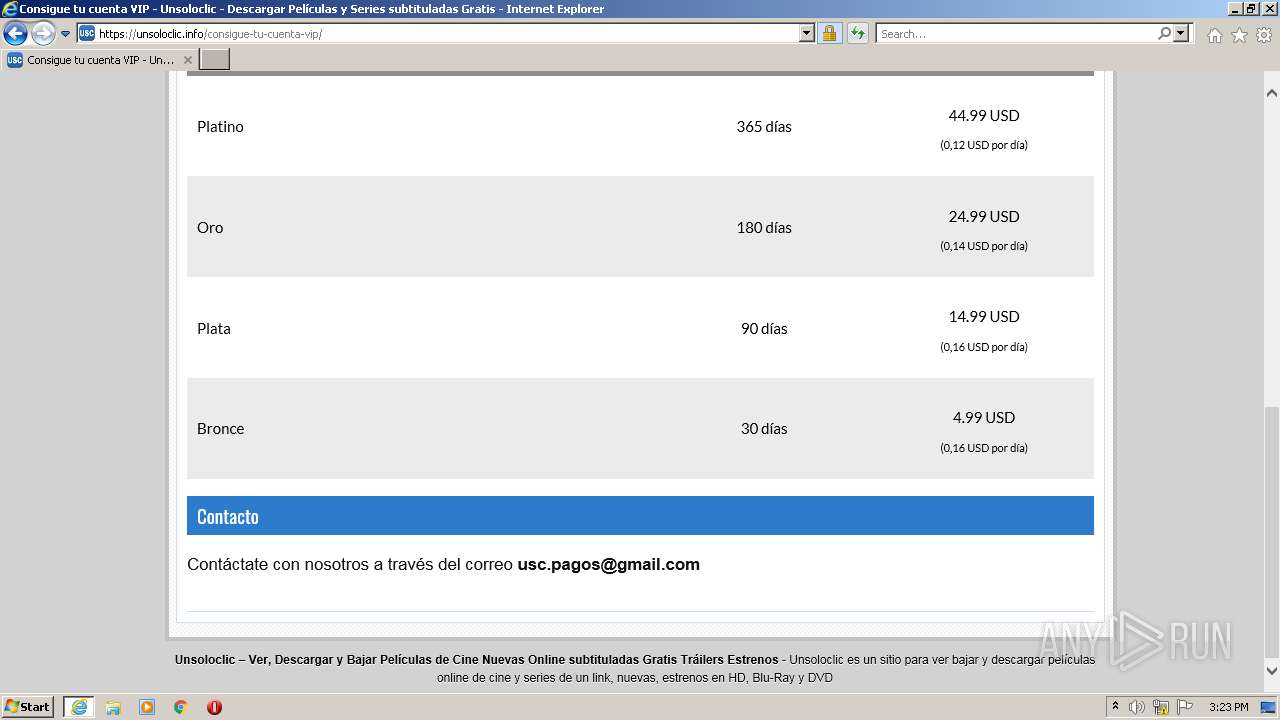Click the Oro plan name
This screenshot has height=720, width=1280.
[x=210, y=228]
